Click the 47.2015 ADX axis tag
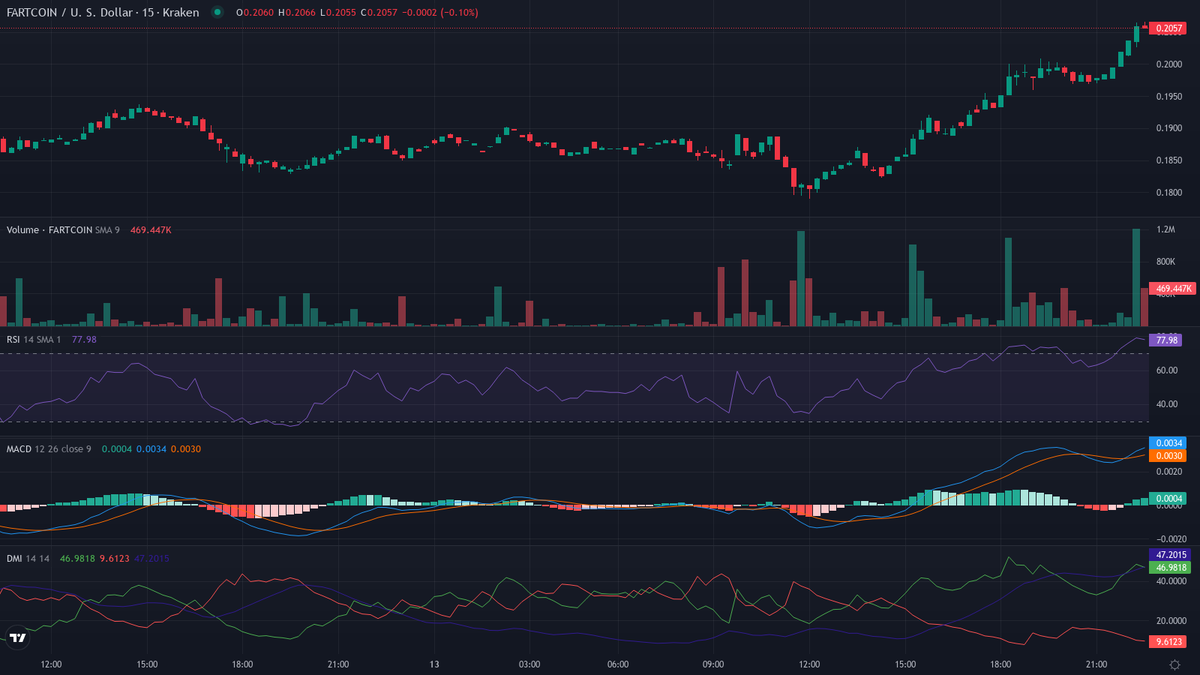This screenshot has height=675, width=1200. pyautogui.click(x=1171, y=553)
